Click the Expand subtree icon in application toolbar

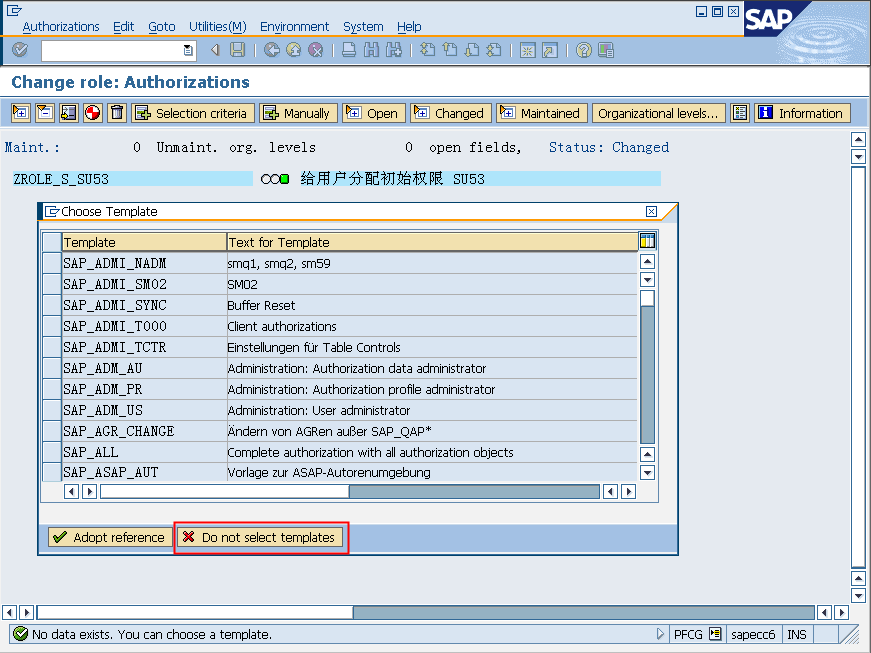[21, 113]
